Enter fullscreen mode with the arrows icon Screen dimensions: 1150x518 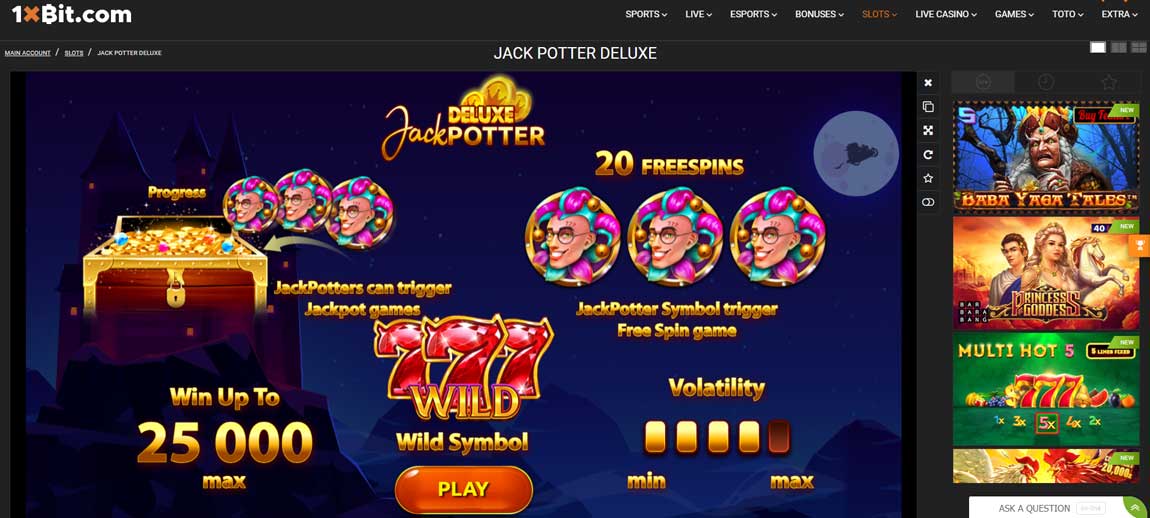pyautogui.click(x=928, y=131)
